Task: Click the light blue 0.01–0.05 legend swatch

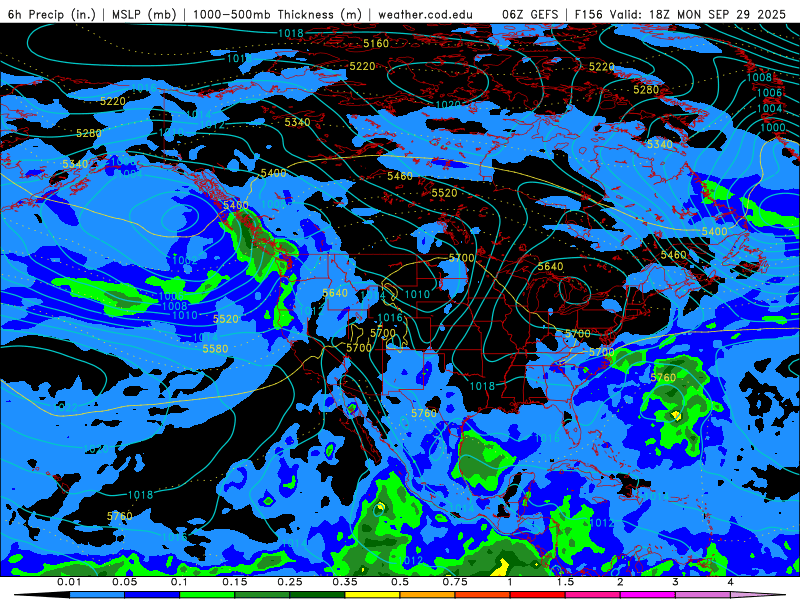Action: (97, 595)
